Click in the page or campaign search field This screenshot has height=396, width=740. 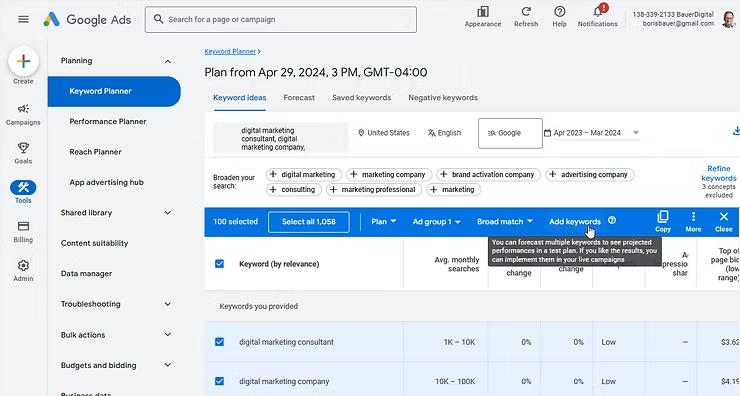tap(281, 19)
